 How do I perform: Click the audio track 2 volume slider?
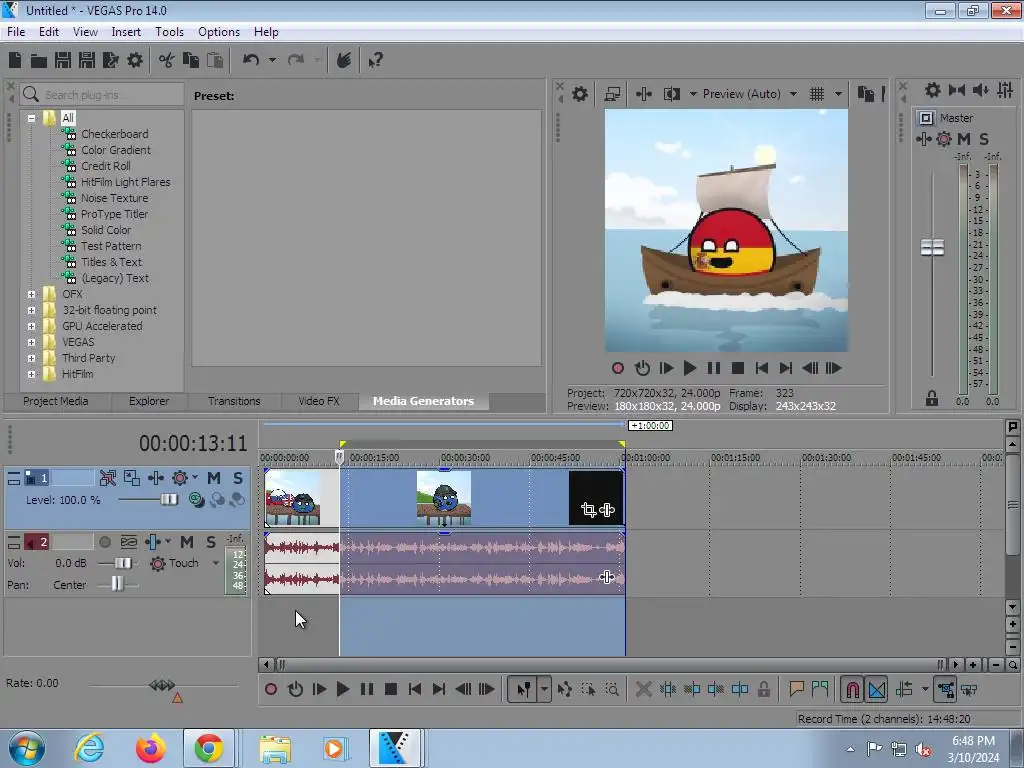coord(122,563)
